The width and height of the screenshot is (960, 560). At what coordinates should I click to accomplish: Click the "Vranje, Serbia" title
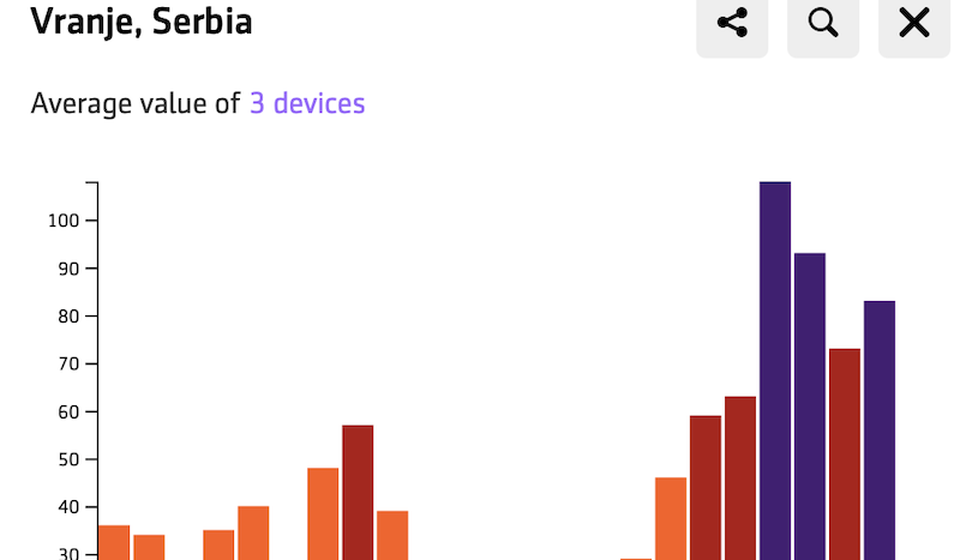141,21
